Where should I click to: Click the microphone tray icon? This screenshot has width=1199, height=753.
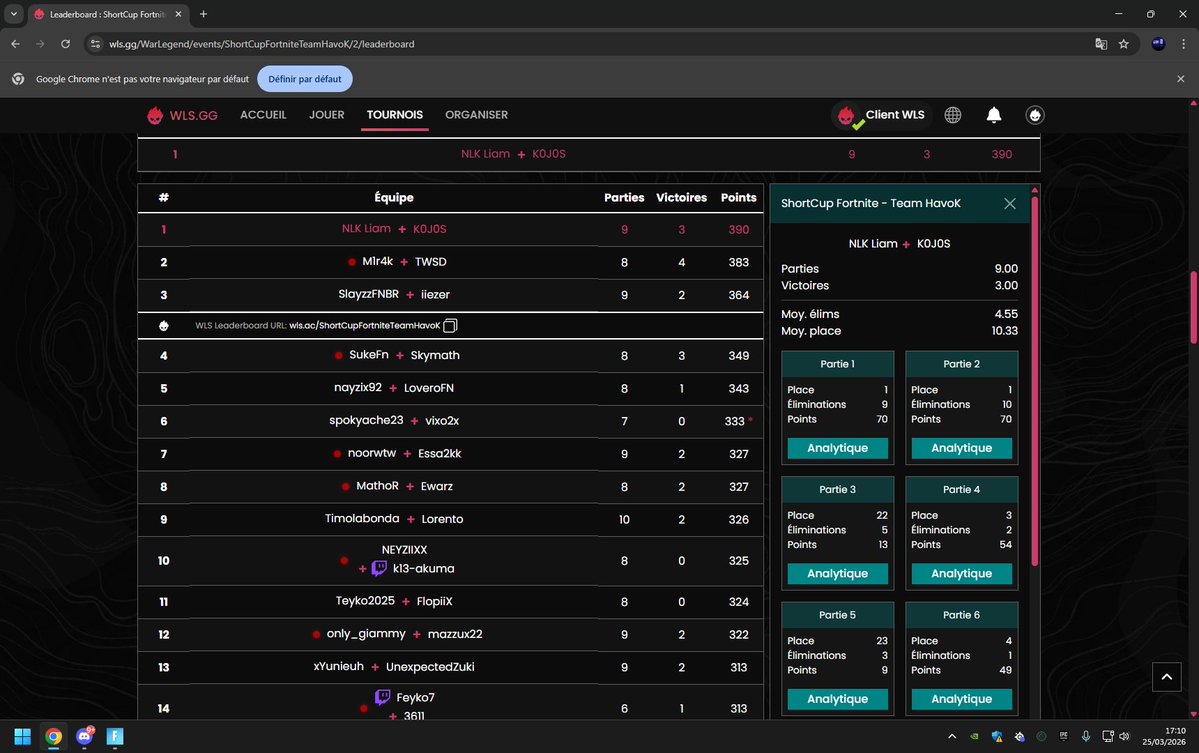click(x=1085, y=736)
